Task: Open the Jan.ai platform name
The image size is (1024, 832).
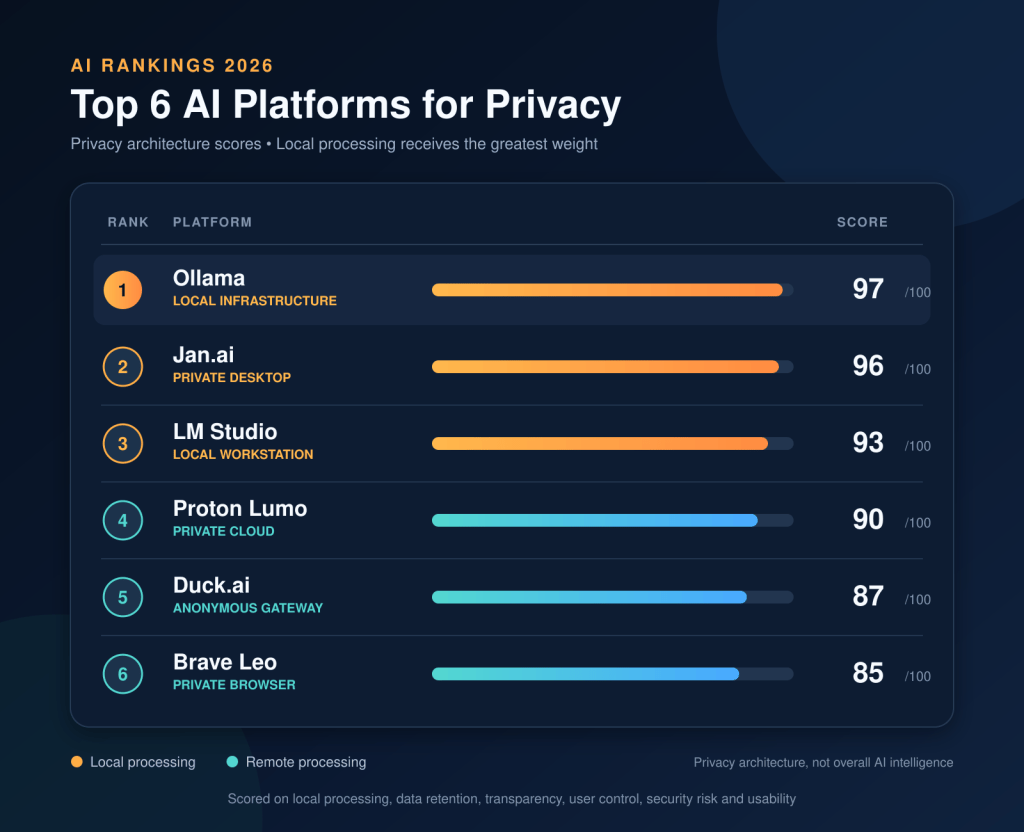Action: click(x=203, y=355)
